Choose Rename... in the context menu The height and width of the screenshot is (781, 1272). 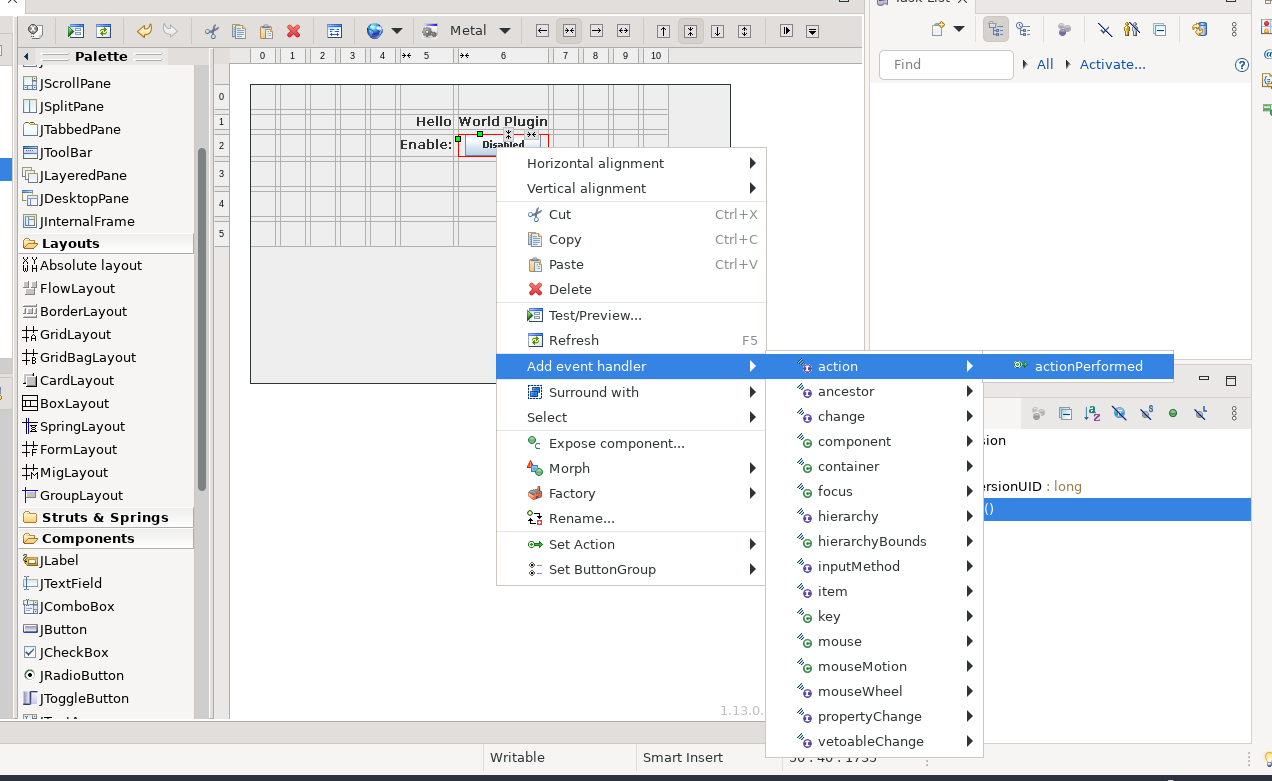point(581,518)
